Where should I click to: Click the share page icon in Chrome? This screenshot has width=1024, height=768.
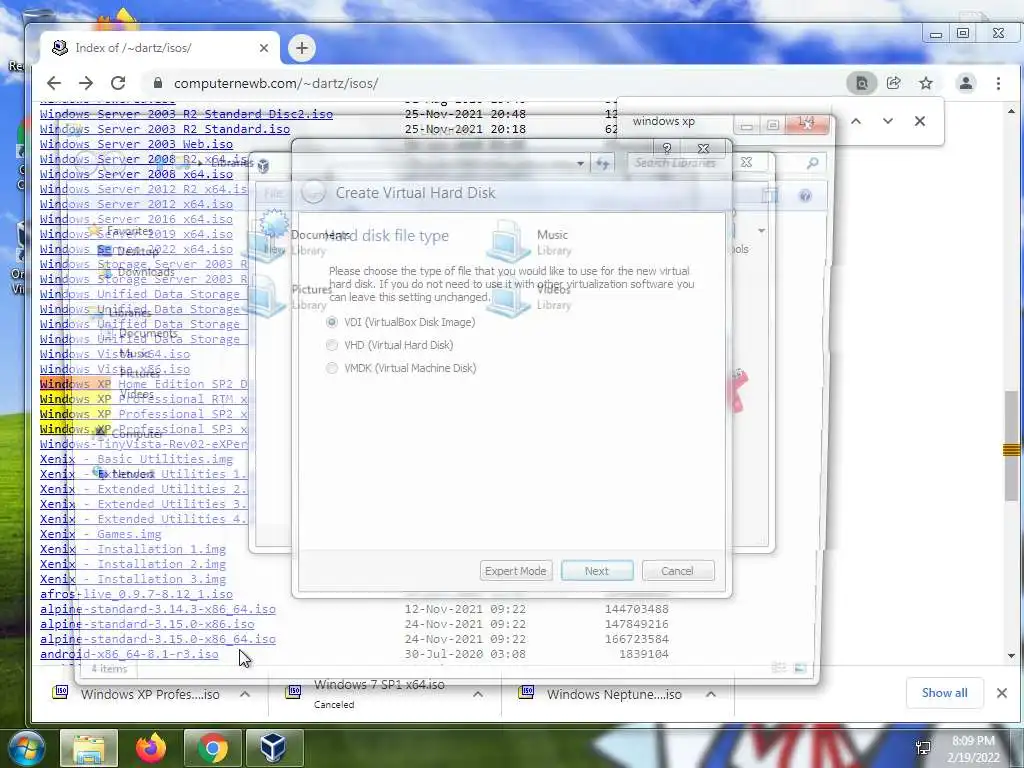pyautogui.click(x=893, y=83)
